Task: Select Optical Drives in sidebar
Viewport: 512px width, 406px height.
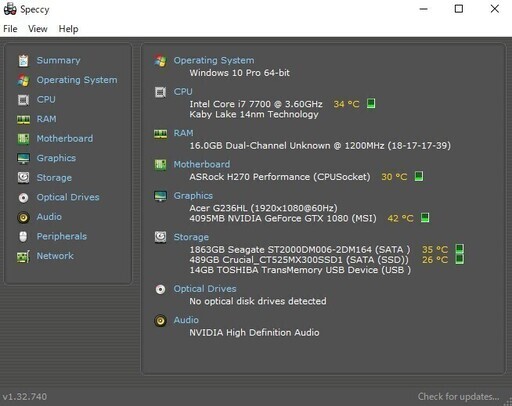Action: (68, 197)
